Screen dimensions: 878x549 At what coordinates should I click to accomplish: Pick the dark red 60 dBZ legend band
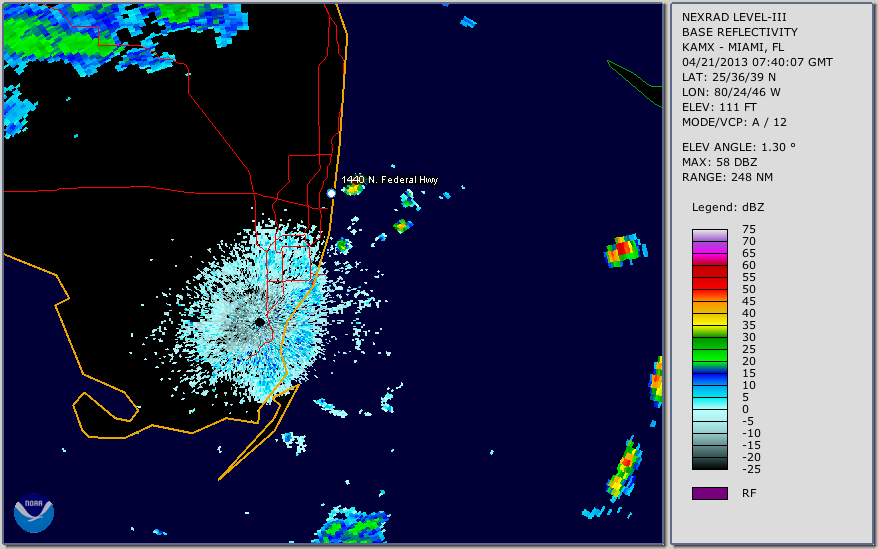pyautogui.click(x=710, y=272)
